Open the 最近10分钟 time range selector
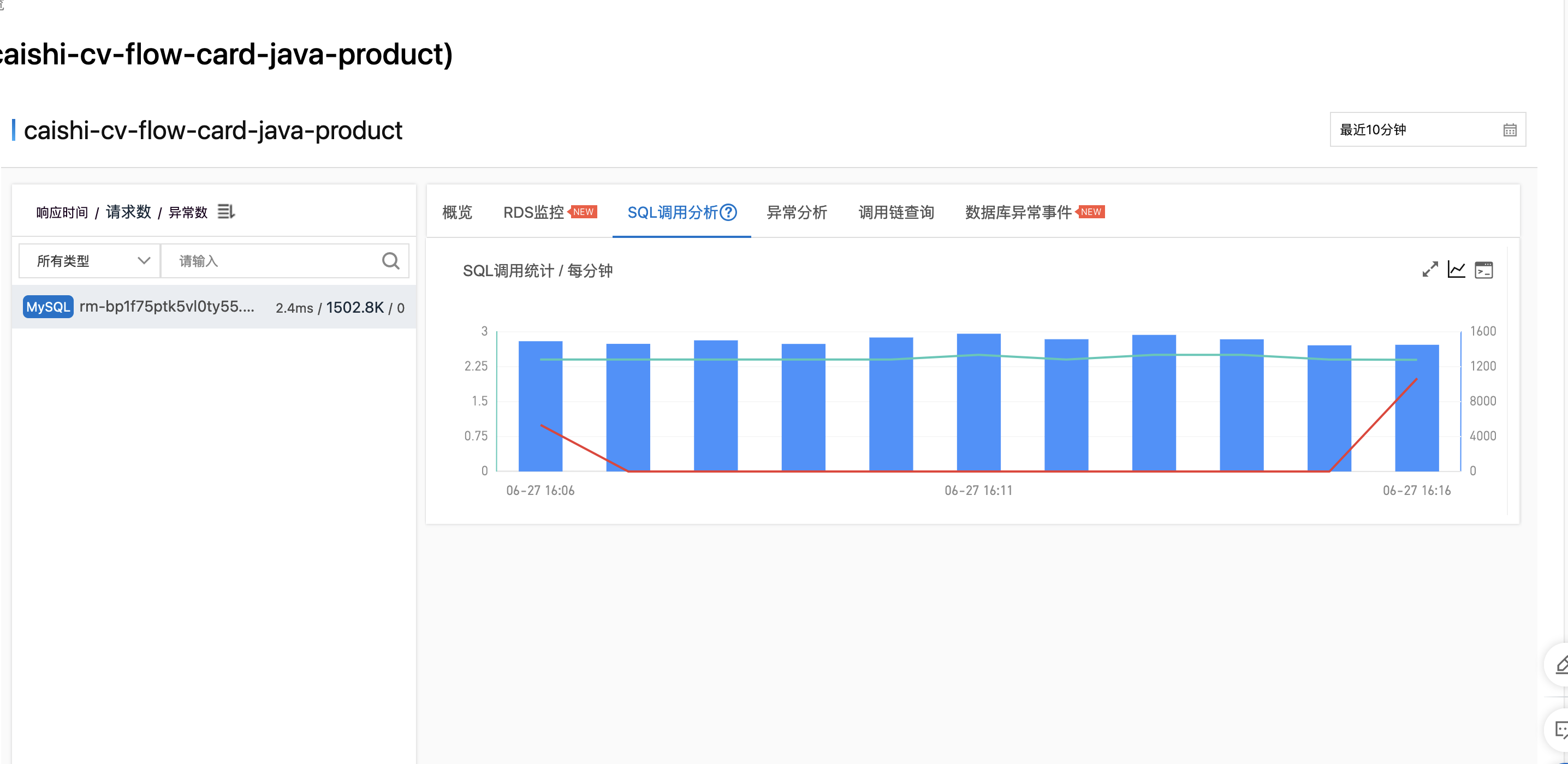 (1427, 129)
